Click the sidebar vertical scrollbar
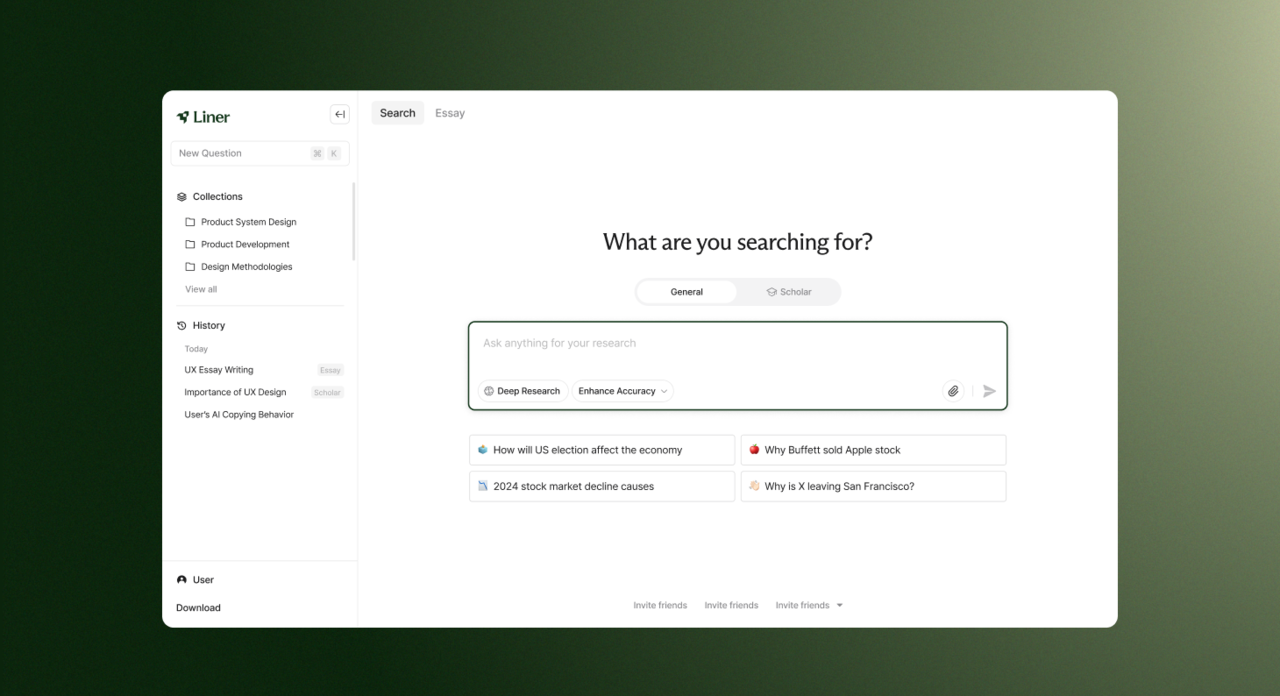This screenshot has height=696, width=1280. point(354,222)
